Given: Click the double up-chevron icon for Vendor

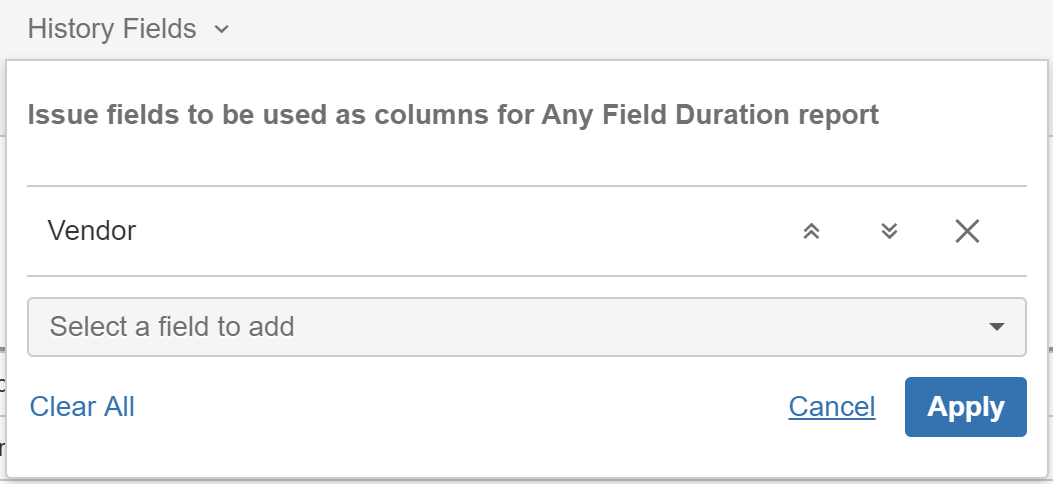Looking at the screenshot, I should [811, 232].
